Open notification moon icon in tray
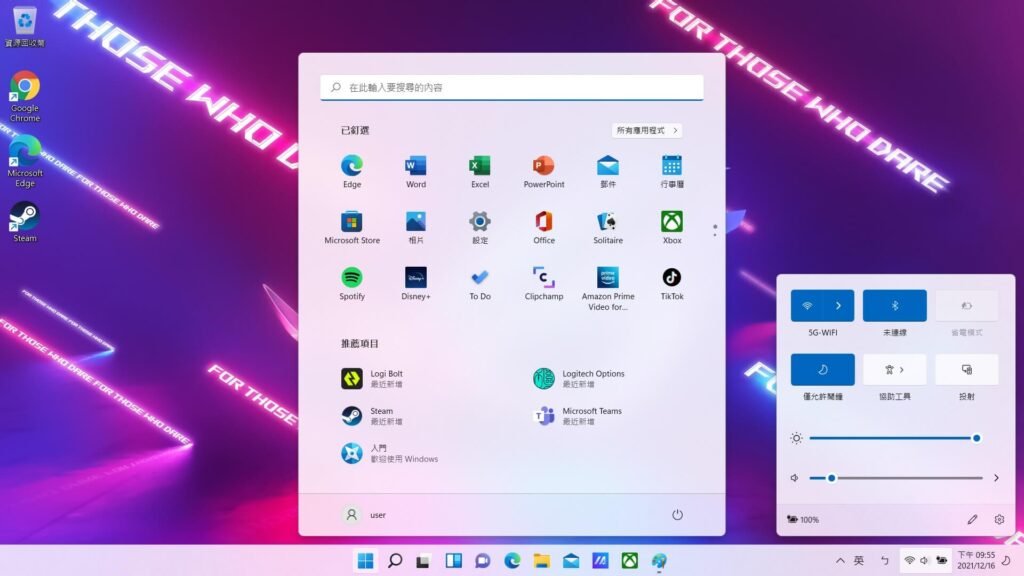Viewport: 1024px width, 576px height. (1008, 560)
